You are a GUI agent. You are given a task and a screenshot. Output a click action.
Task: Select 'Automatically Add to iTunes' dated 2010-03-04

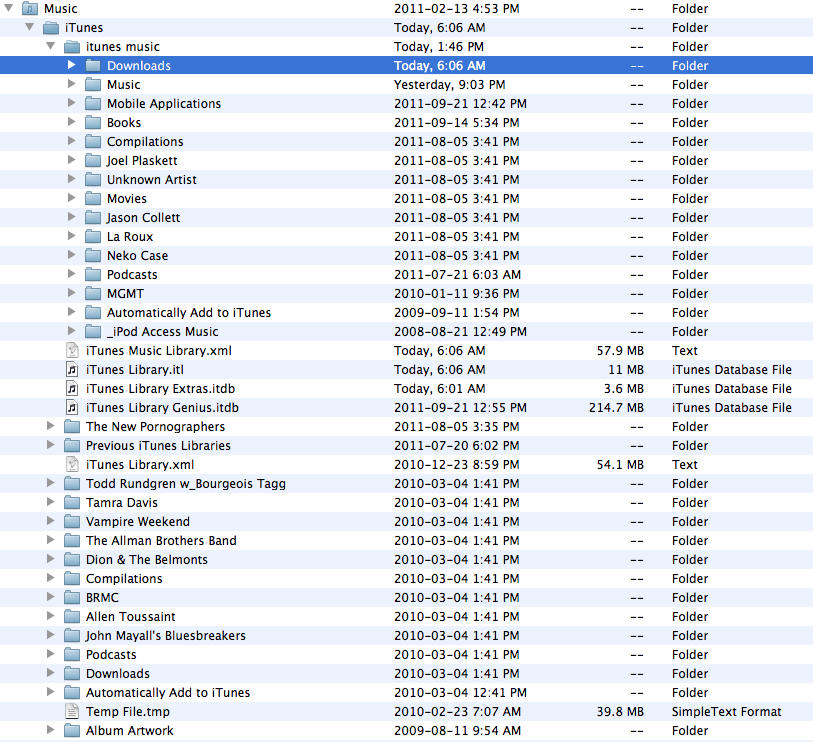click(167, 693)
